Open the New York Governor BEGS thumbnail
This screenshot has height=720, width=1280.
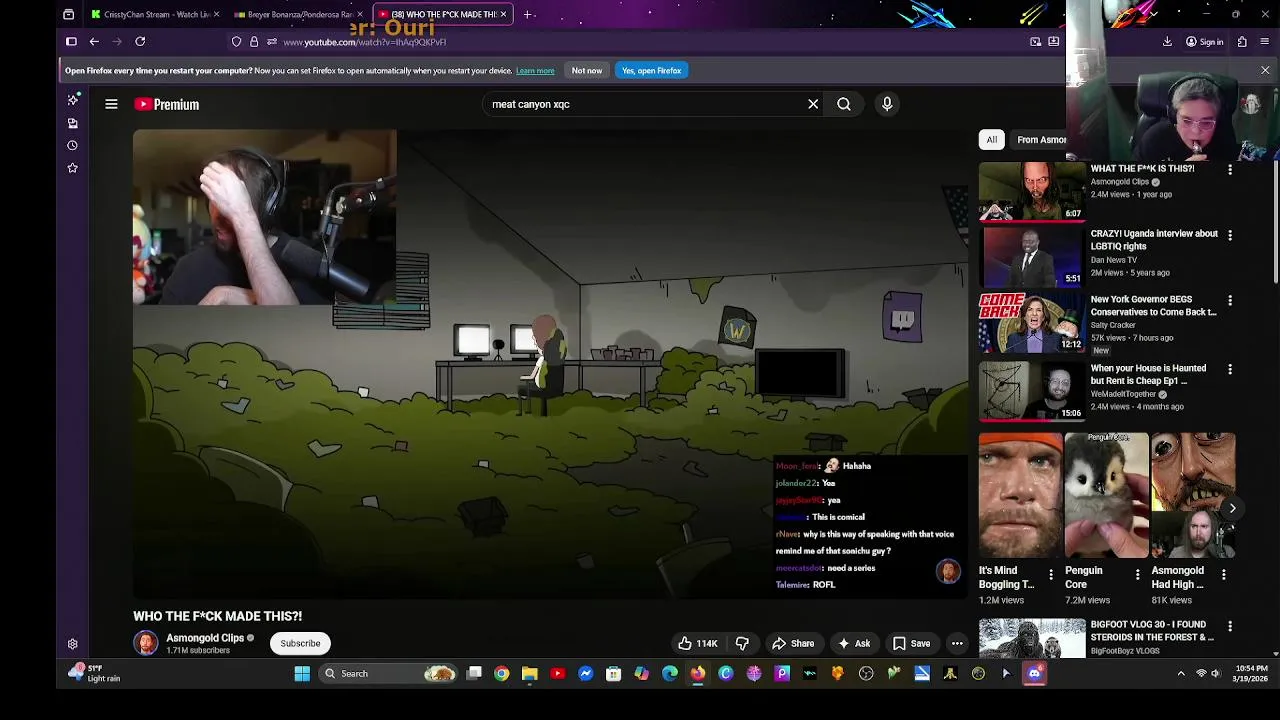[1032, 321]
